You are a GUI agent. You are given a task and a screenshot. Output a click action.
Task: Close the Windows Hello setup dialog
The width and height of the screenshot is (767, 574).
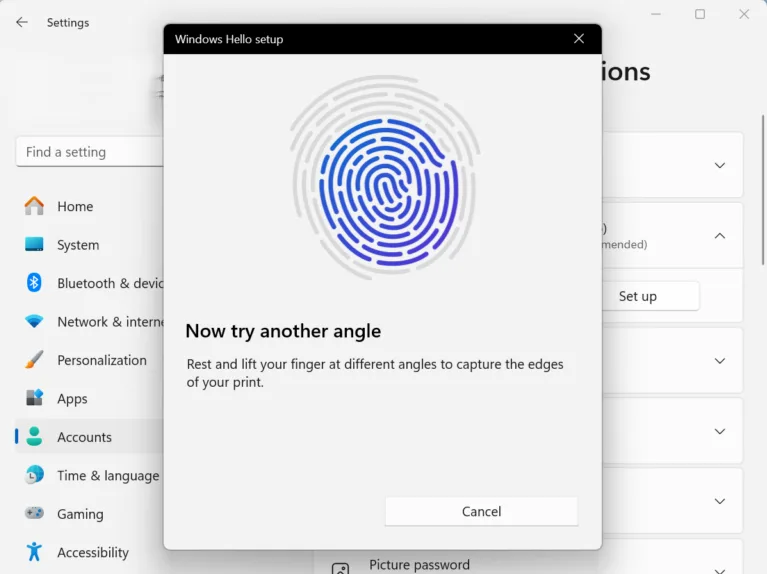tap(579, 39)
